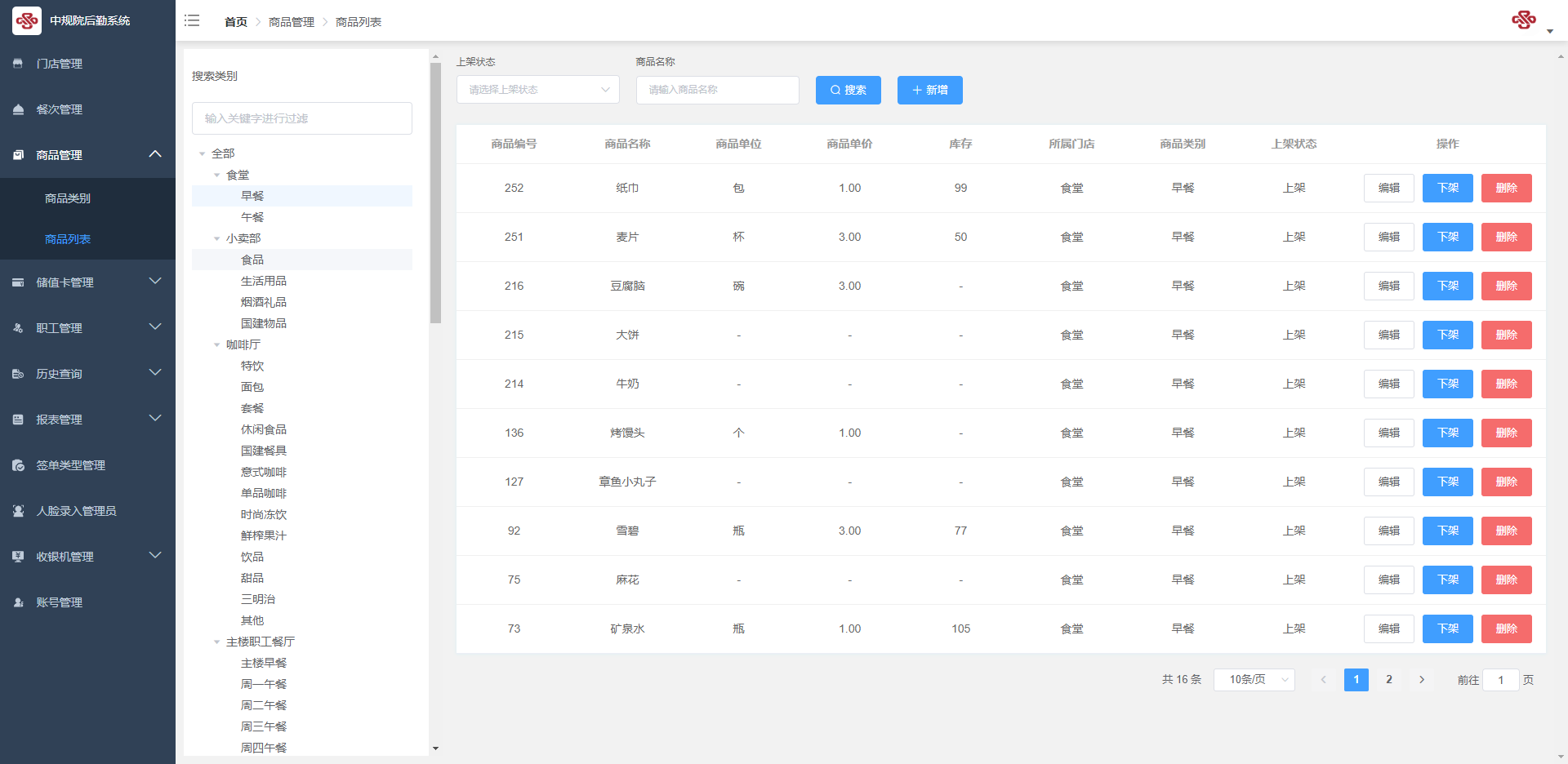Collapse the 咖啡厅 tree node arrow
1568x764 pixels.
pyautogui.click(x=216, y=344)
